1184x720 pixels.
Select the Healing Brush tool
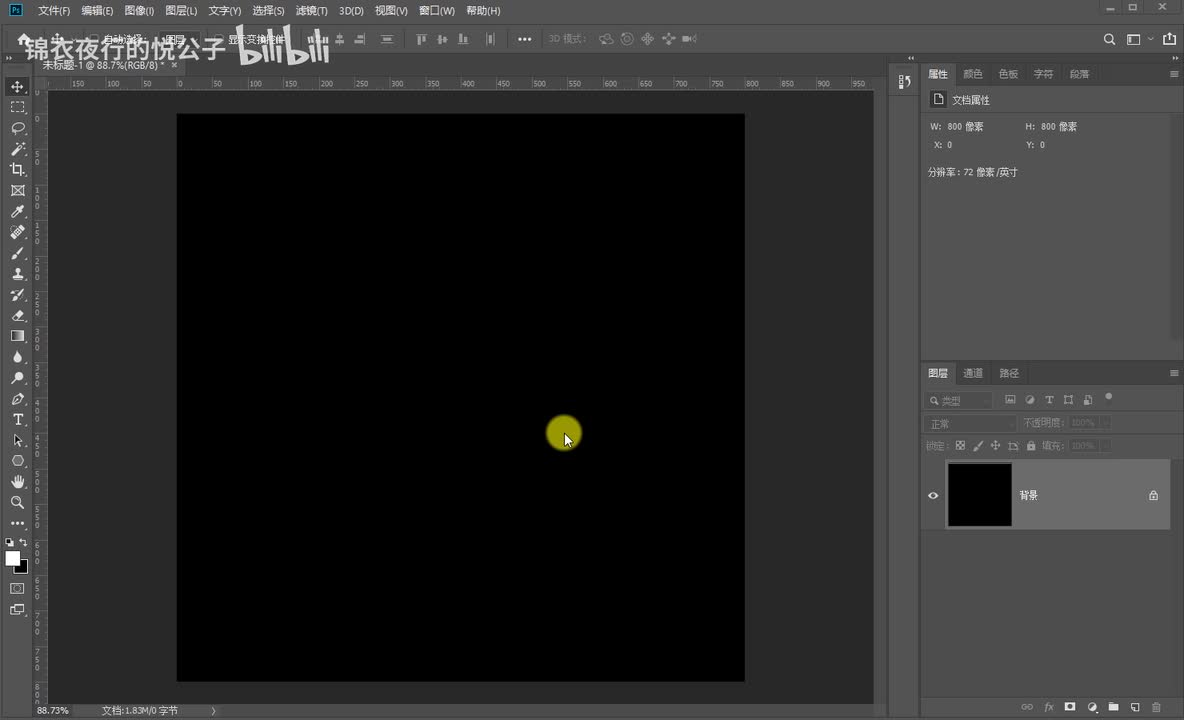tap(17, 232)
